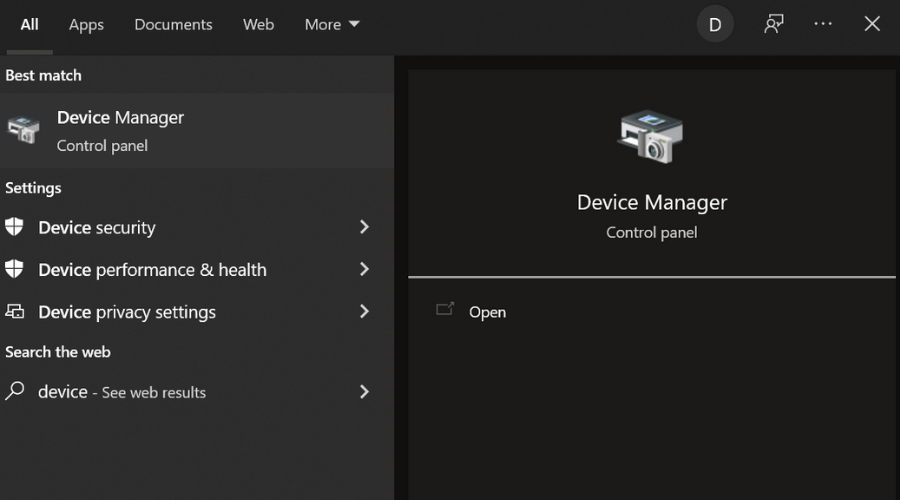Expand the device web results arrow
Screen dimensions: 900x500
pos(364,392)
